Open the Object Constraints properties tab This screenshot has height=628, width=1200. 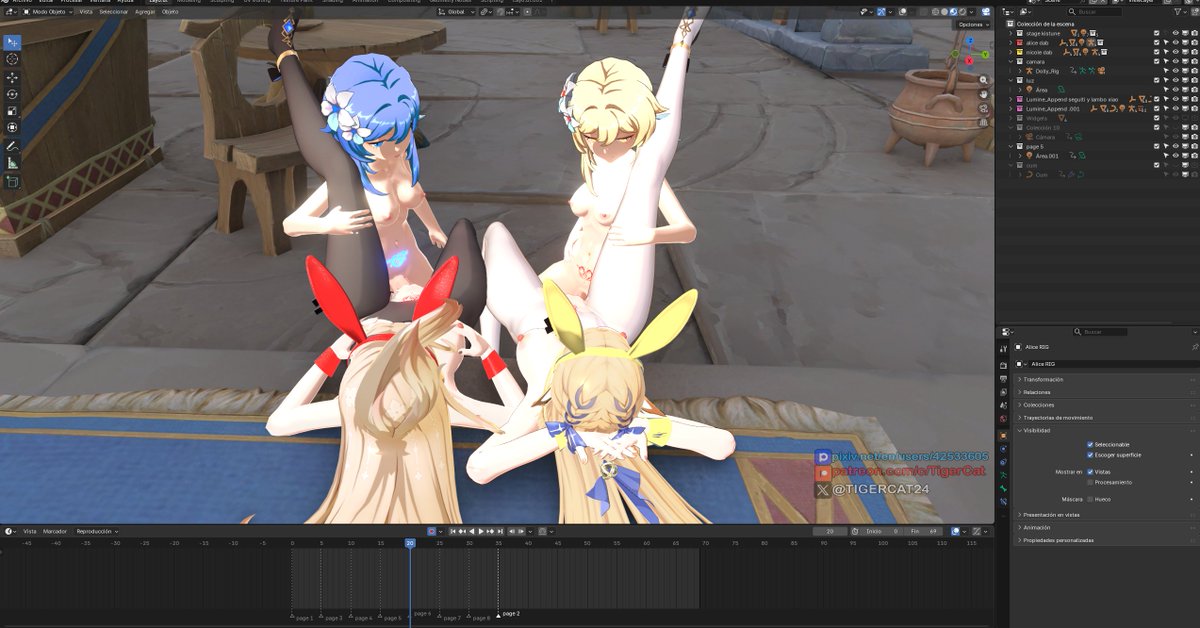click(x=1003, y=462)
